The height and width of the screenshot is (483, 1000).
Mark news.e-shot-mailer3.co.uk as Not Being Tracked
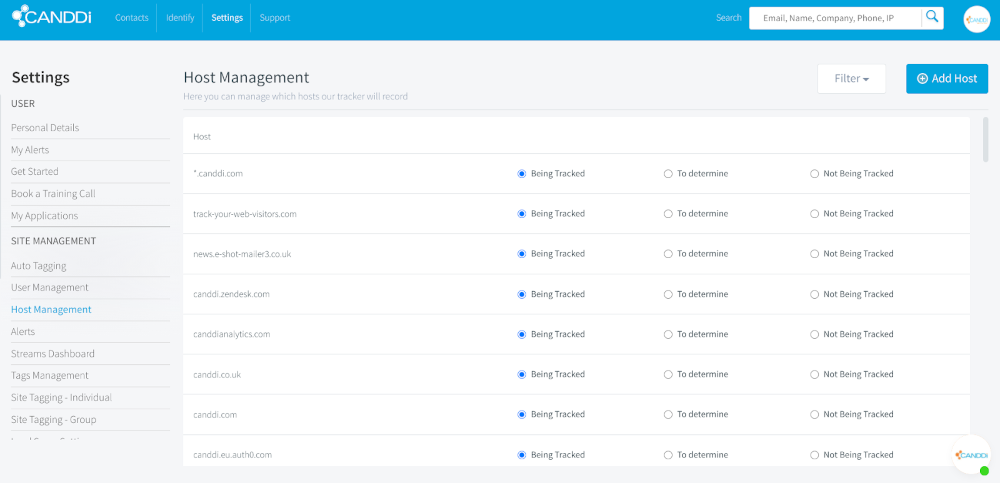814,254
